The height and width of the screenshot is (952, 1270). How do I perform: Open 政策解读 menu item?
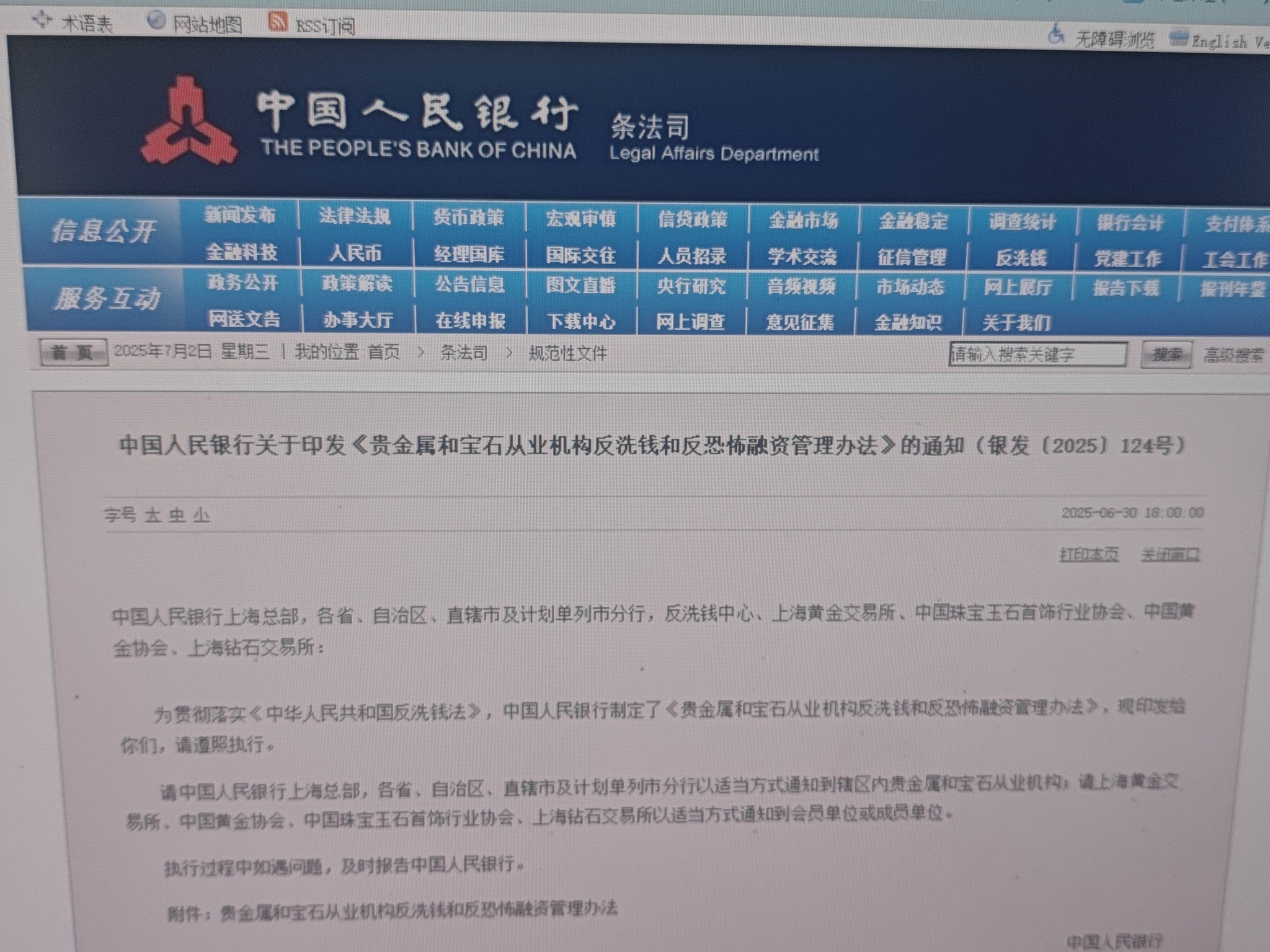pyautogui.click(x=357, y=284)
